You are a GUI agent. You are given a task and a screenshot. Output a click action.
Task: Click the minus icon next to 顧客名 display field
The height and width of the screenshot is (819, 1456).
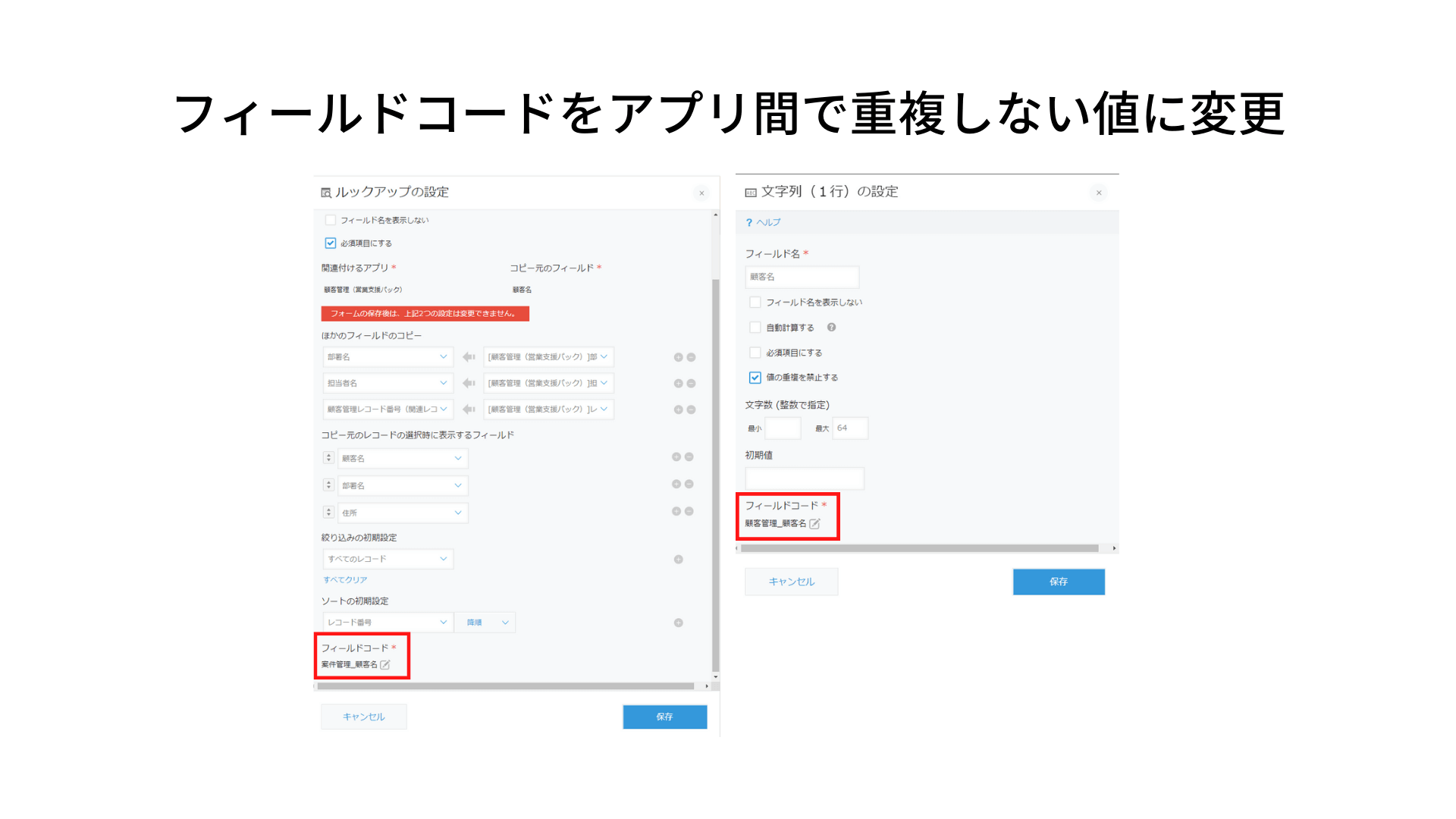[689, 457]
